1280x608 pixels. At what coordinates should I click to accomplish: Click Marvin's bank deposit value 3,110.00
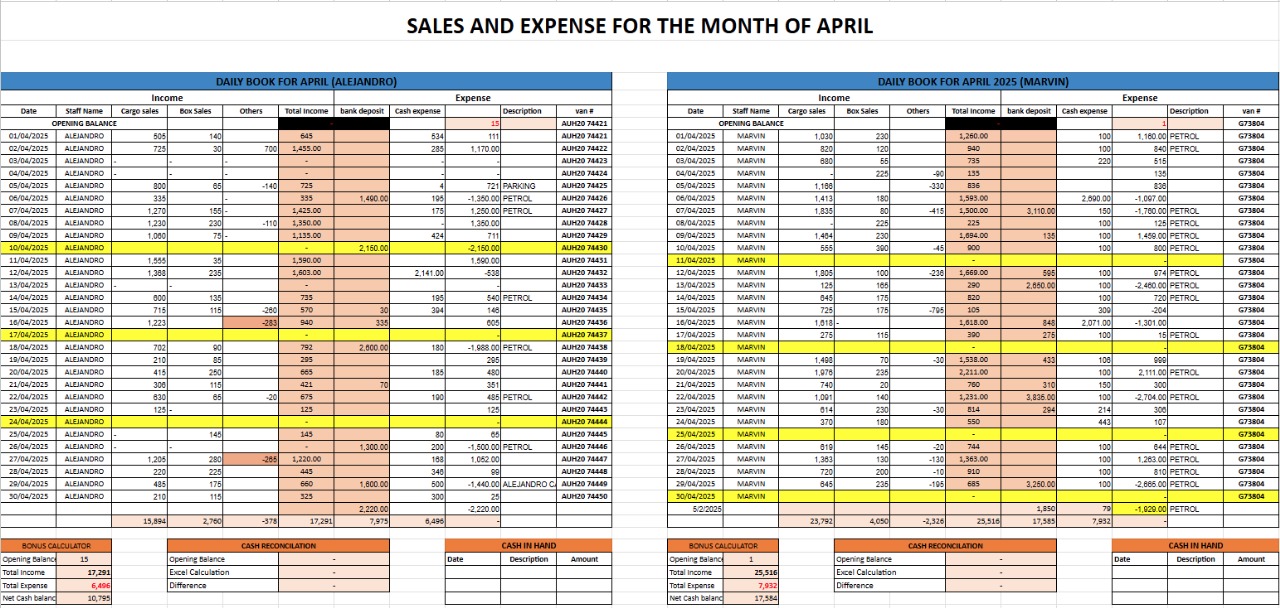(1029, 211)
